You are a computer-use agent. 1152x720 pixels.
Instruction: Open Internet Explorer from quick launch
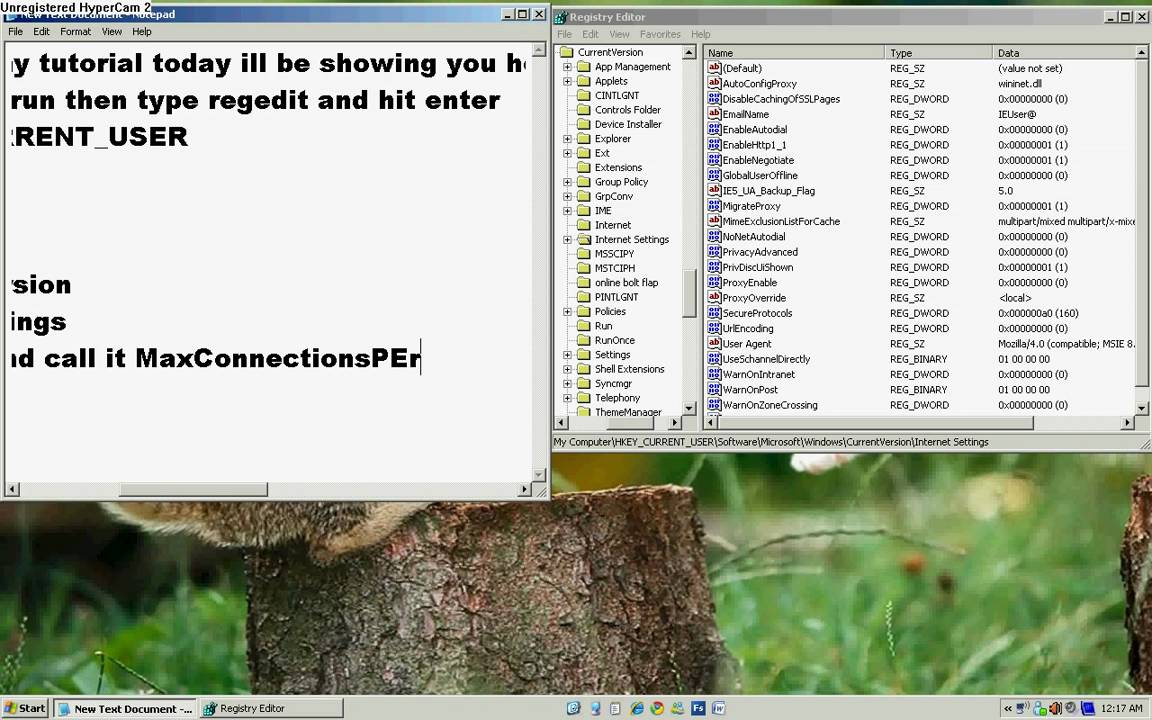[x=636, y=708]
